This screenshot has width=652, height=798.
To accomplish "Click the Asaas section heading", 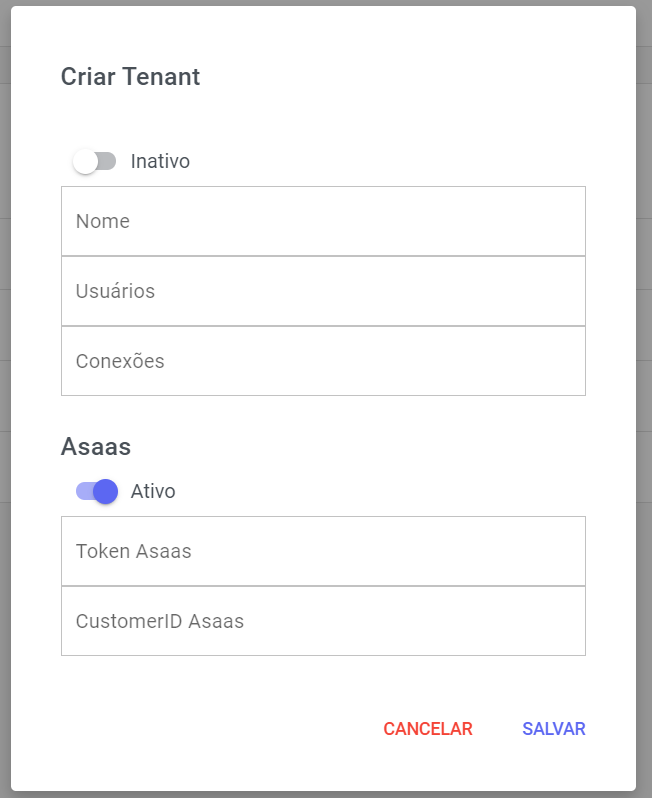I will point(96,446).
